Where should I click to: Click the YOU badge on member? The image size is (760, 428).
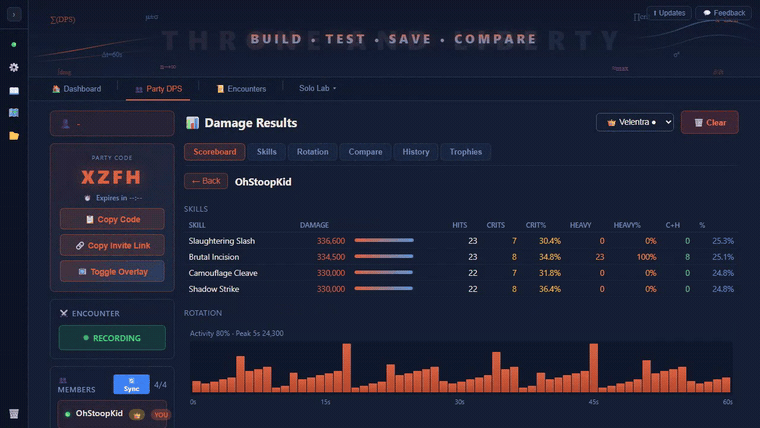160,415
